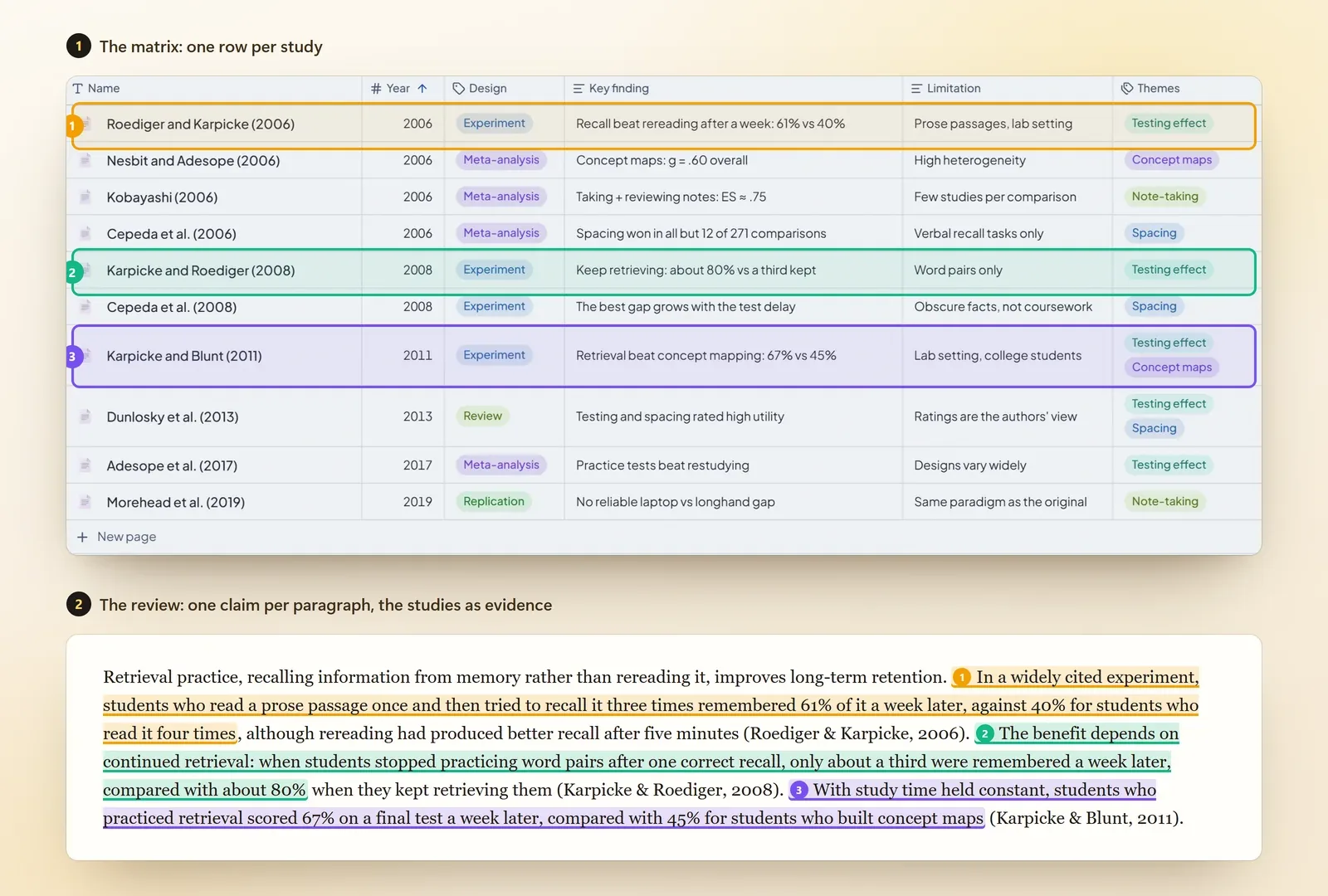Open the Karpicke and Roediger (2008) page title
This screenshot has width=1328, height=896.
click(x=201, y=270)
